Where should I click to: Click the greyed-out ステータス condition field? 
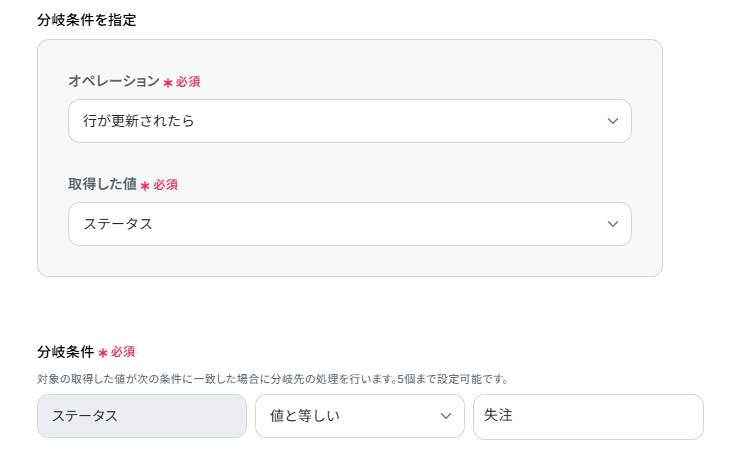point(142,416)
